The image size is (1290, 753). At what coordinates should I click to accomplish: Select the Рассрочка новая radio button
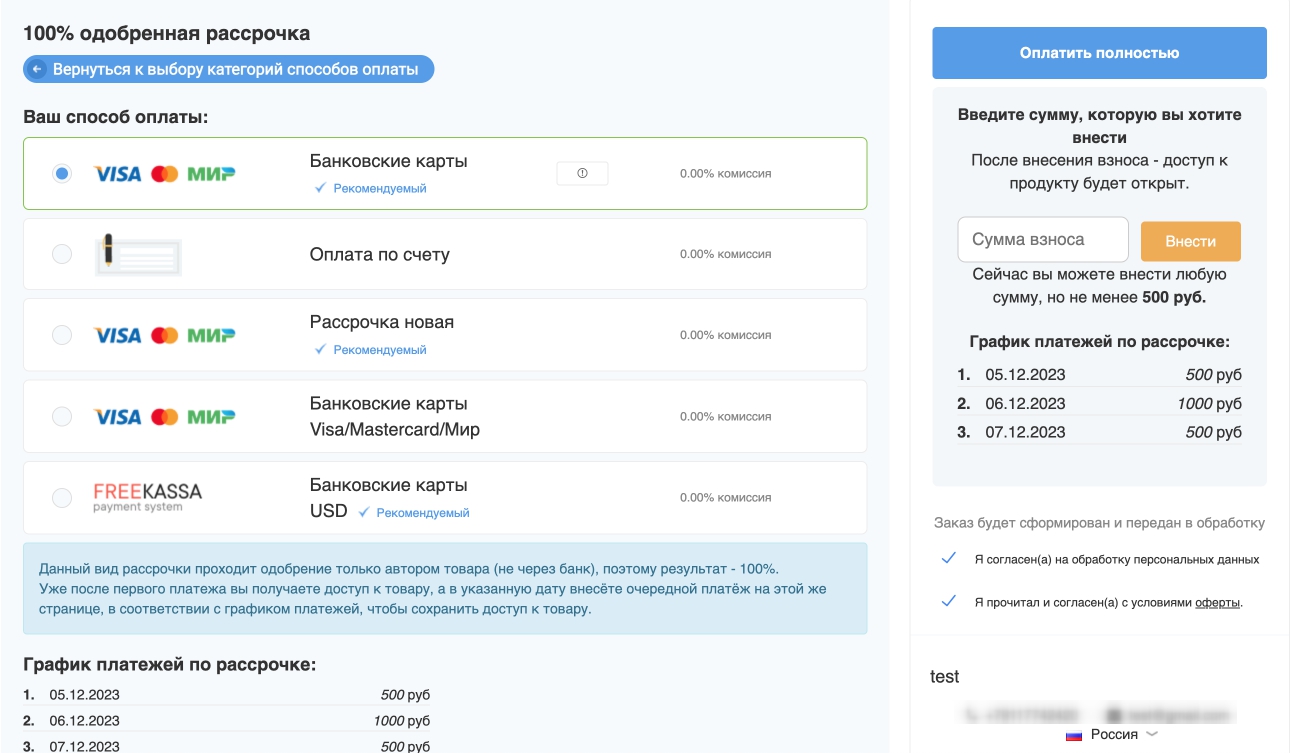pyautogui.click(x=62, y=335)
